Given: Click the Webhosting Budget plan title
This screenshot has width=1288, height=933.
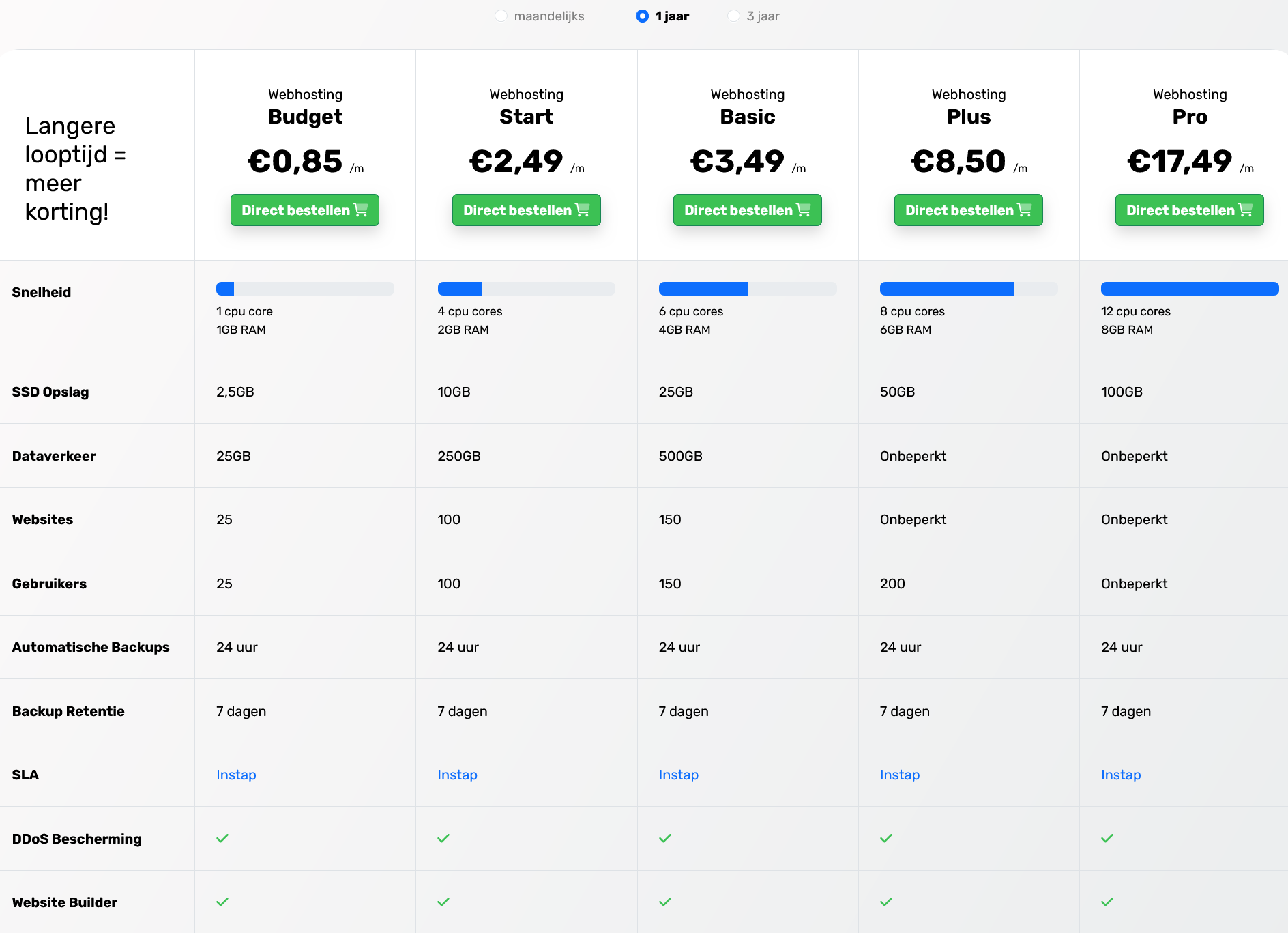Looking at the screenshot, I should coord(305,107).
